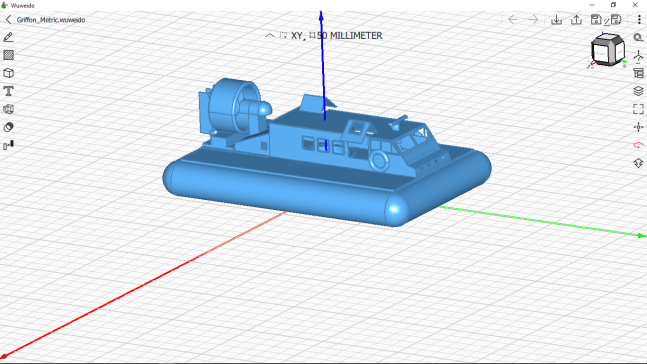647x364 pixels.
Task: Click the view orientation cube
Action: coord(607,50)
